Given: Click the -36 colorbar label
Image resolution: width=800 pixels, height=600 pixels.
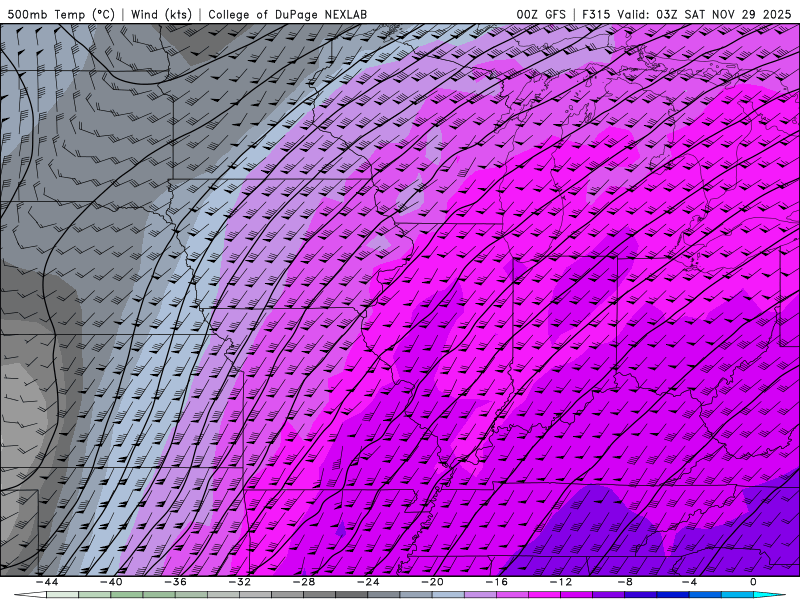Looking at the screenshot, I should (x=176, y=582).
